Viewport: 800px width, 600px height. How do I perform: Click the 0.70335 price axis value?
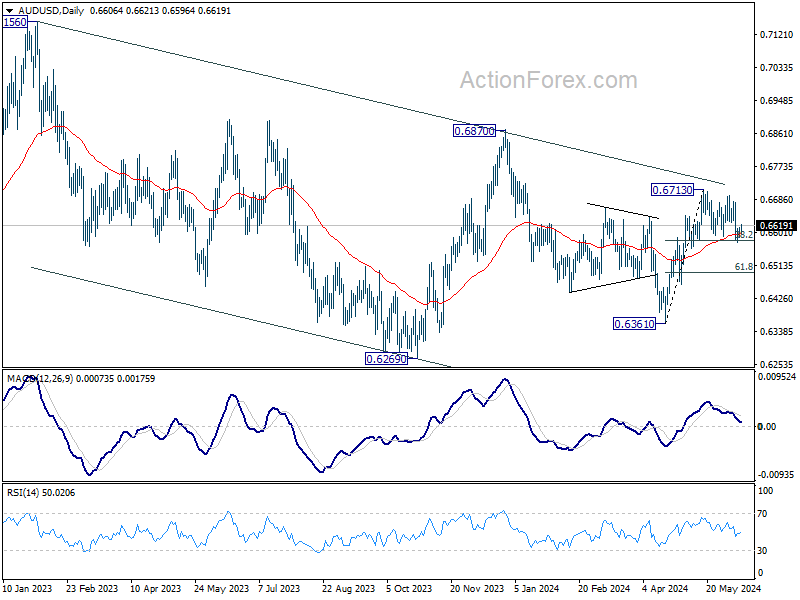coord(777,67)
